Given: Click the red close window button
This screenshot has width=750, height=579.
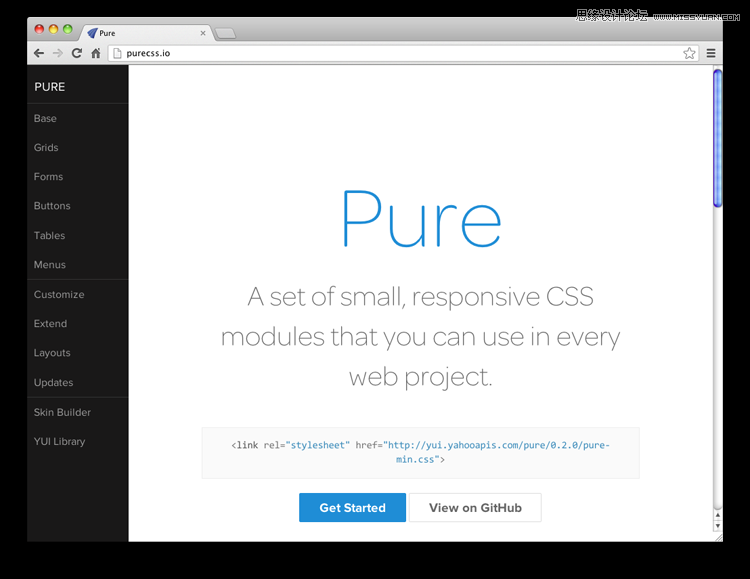Looking at the screenshot, I should [x=39, y=29].
